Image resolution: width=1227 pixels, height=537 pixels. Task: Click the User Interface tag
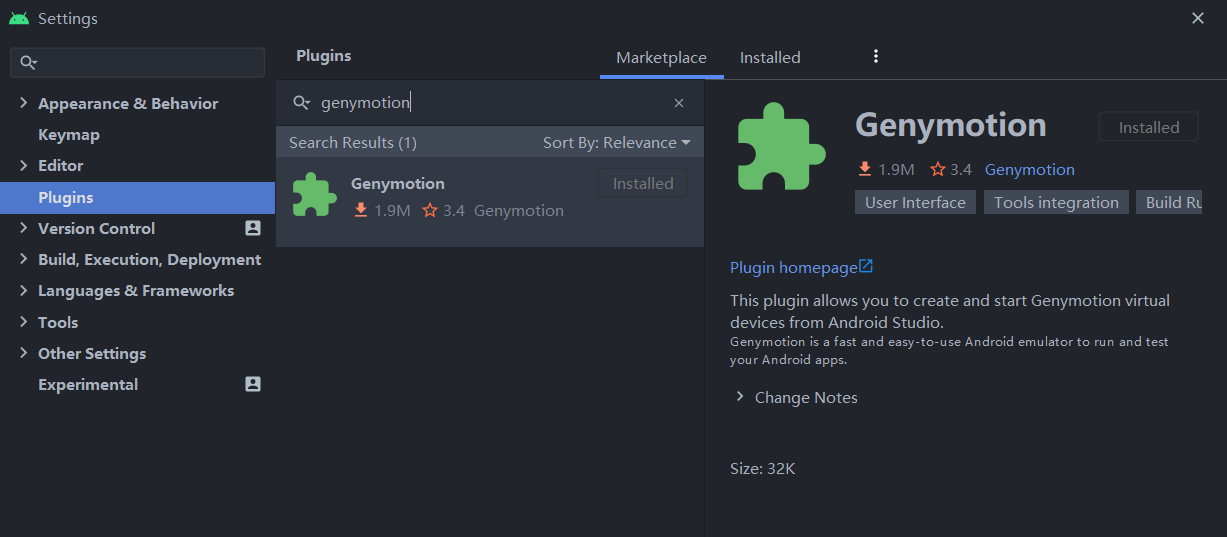pyautogui.click(x=915, y=202)
